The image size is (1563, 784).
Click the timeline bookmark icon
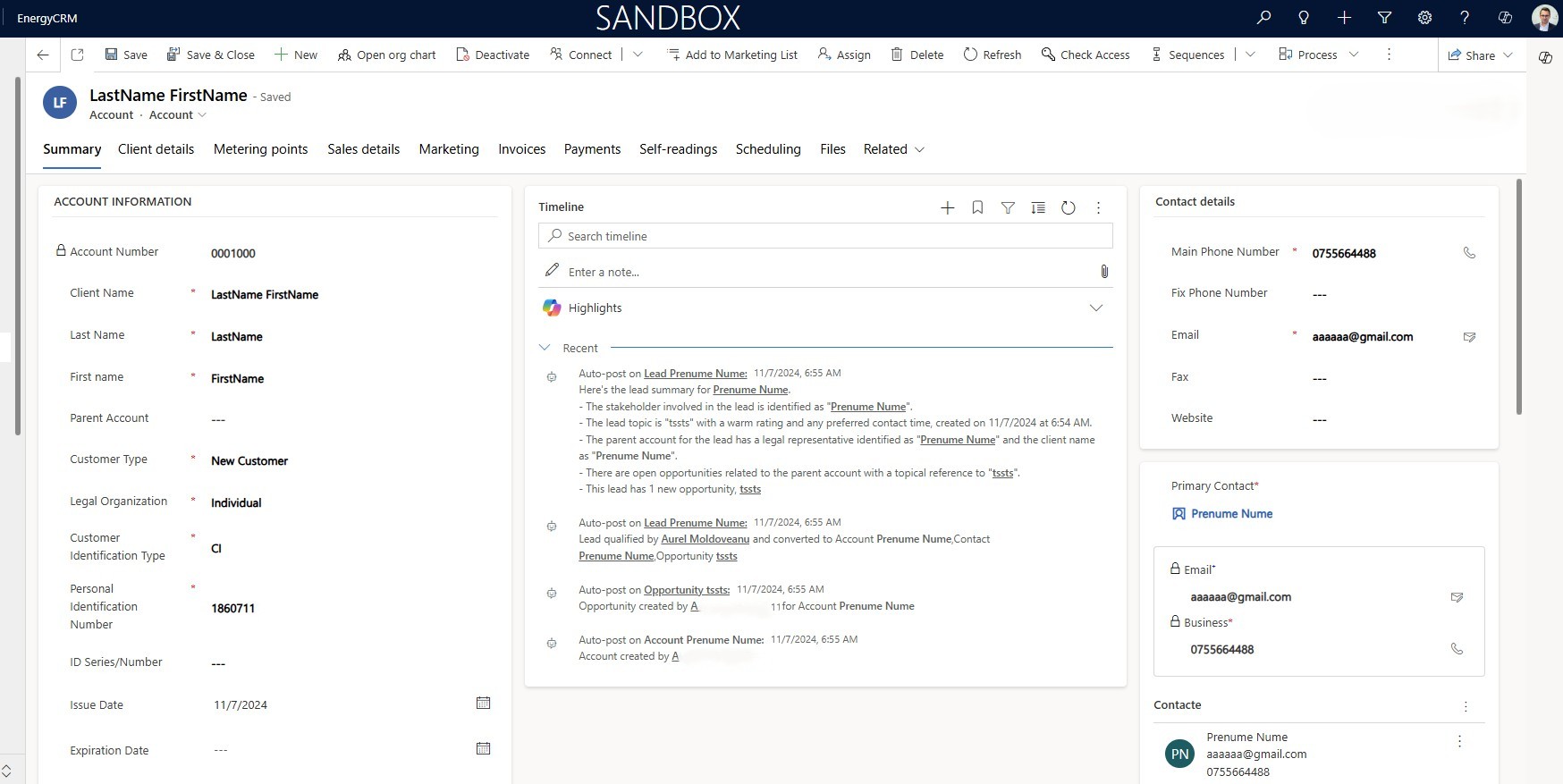[977, 207]
